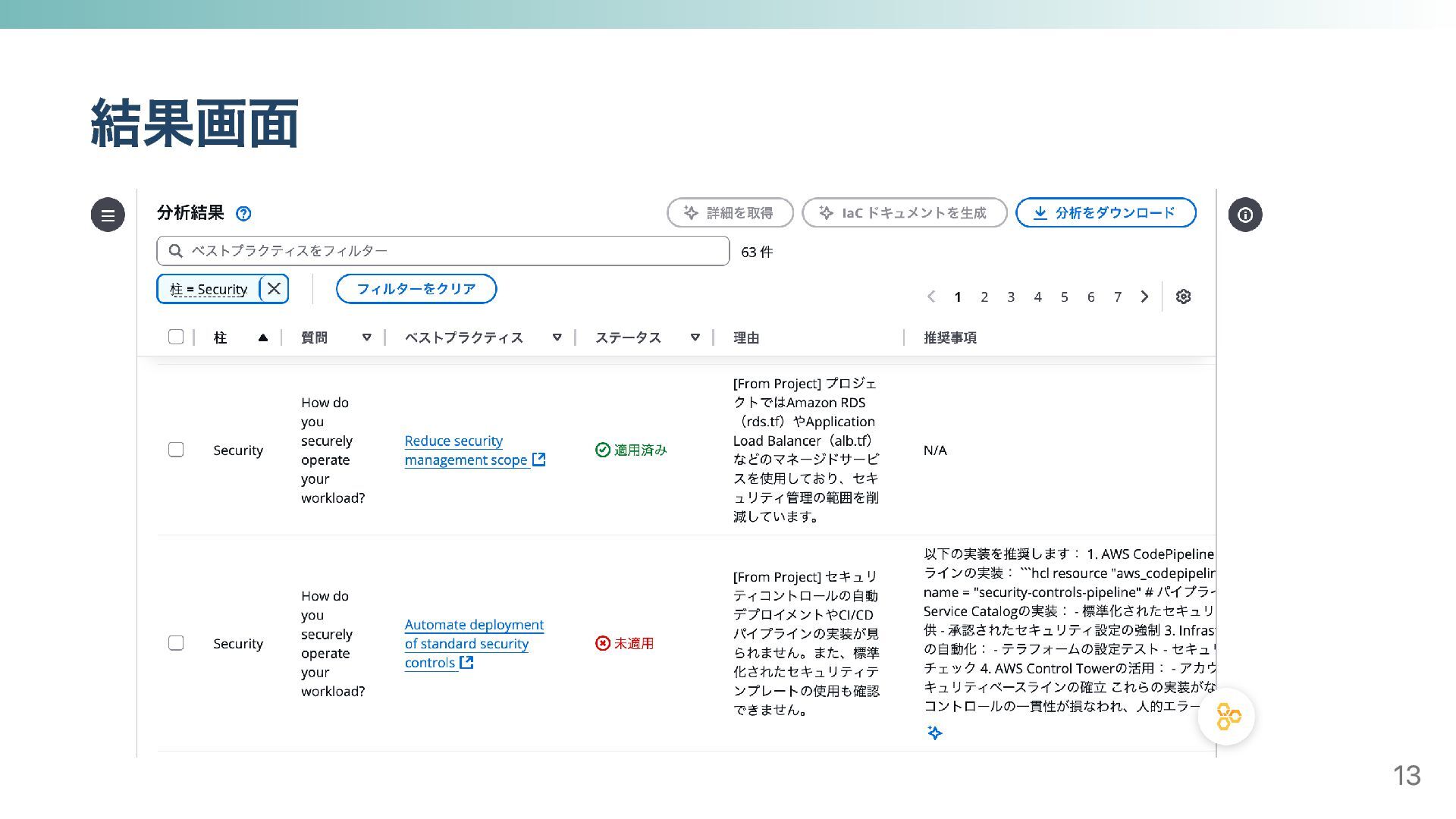This screenshot has width=1456, height=819.
Task: Click the help icon beside 分析結果
Action: pyautogui.click(x=243, y=214)
